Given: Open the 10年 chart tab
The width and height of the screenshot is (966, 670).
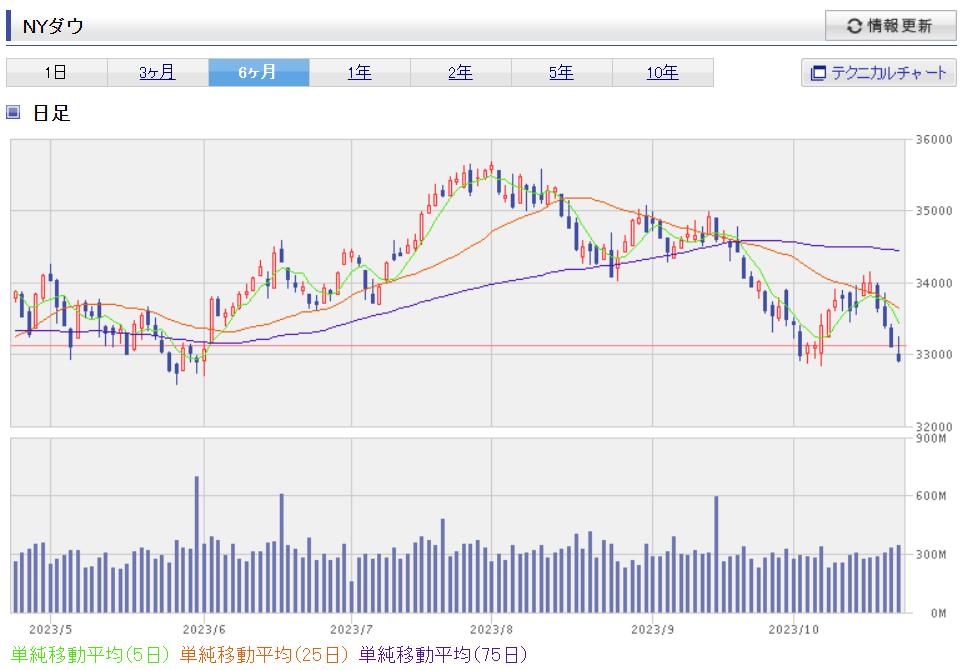Looking at the screenshot, I should point(662,72).
